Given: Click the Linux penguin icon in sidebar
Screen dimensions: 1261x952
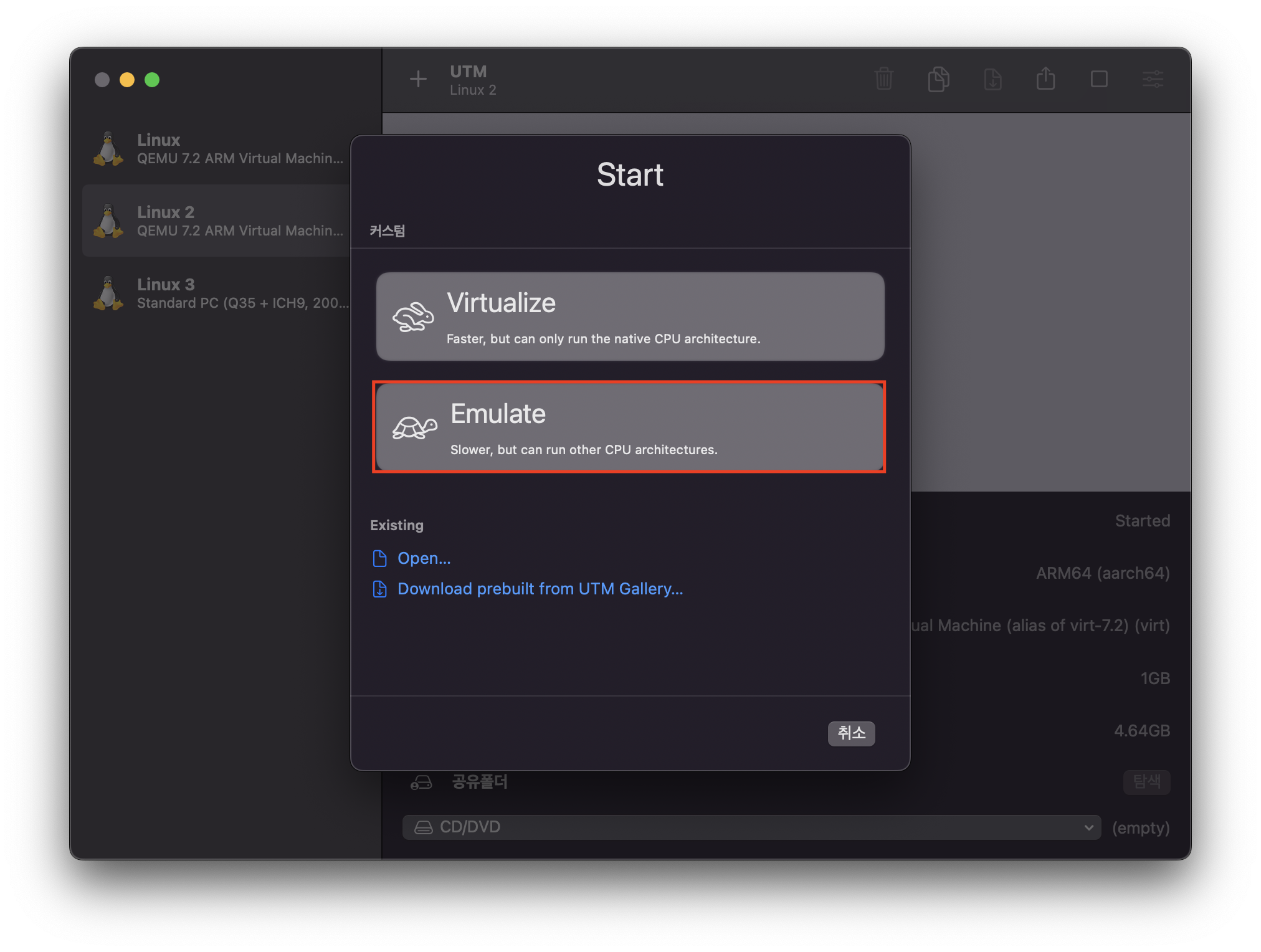Looking at the screenshot, I should tap(108, 149).
